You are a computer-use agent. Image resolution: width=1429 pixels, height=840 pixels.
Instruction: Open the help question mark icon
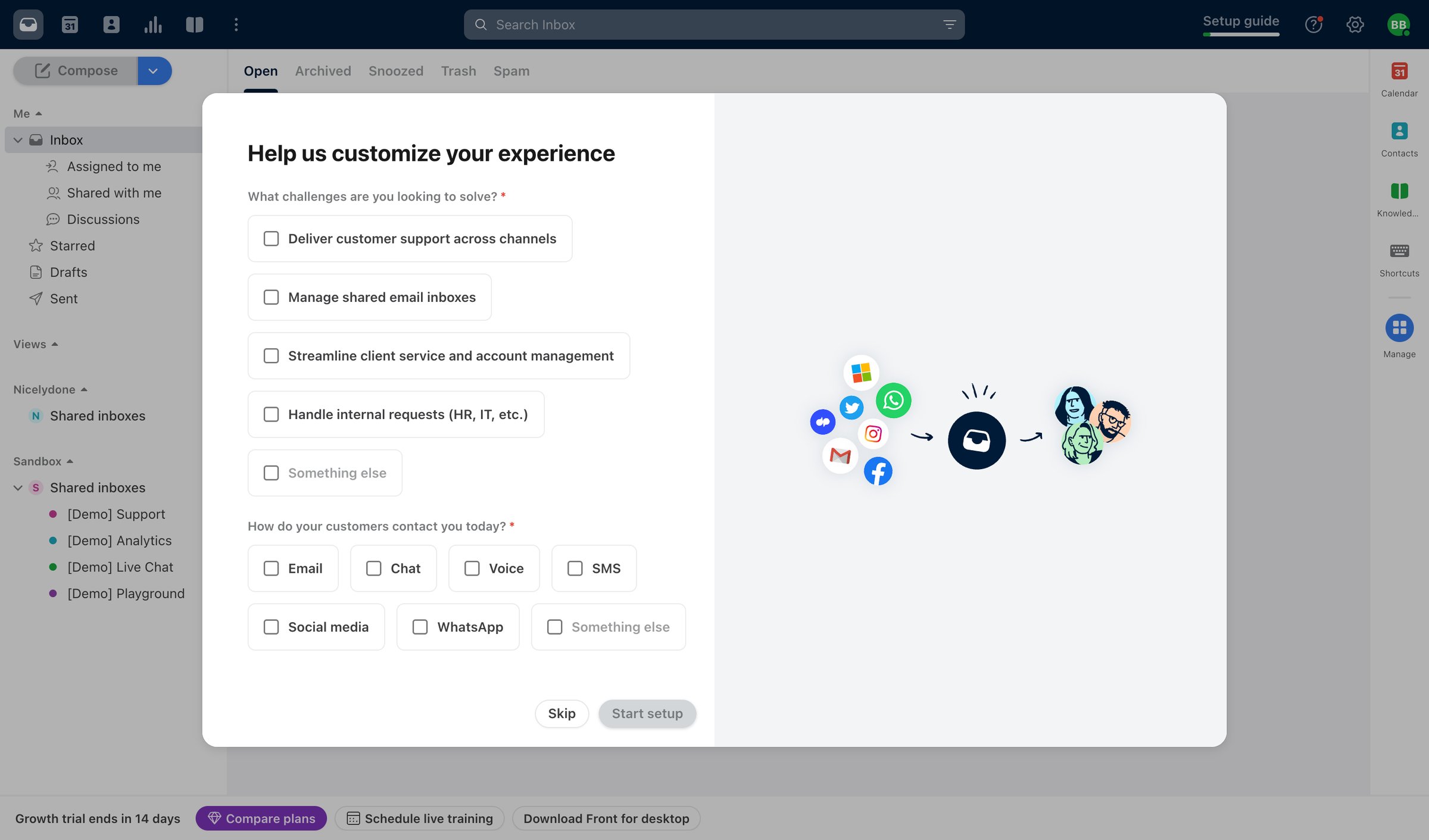click(1313, 24)
